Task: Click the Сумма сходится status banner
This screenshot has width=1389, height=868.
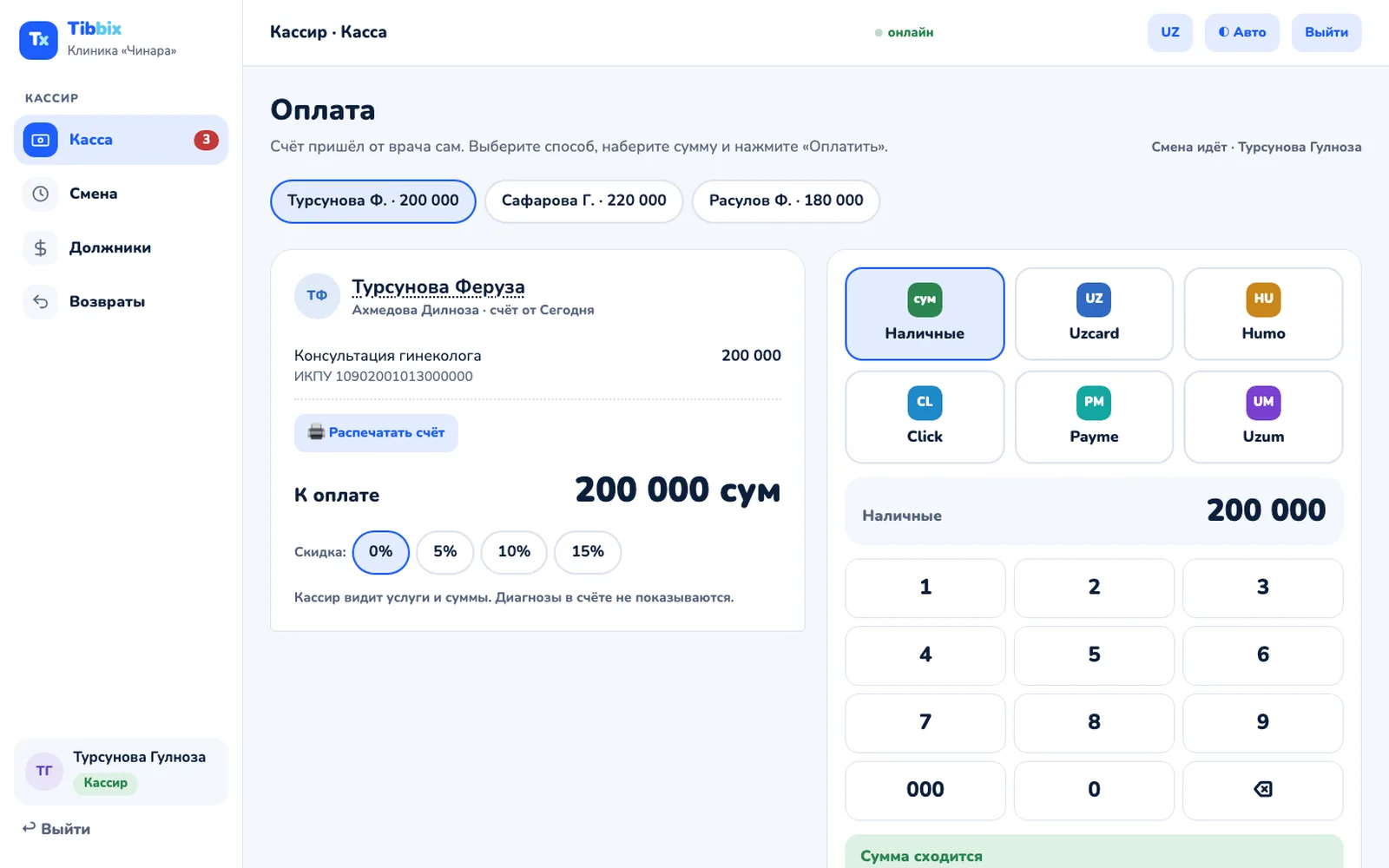Action: pyautogui.click(x=1094, y=852)
